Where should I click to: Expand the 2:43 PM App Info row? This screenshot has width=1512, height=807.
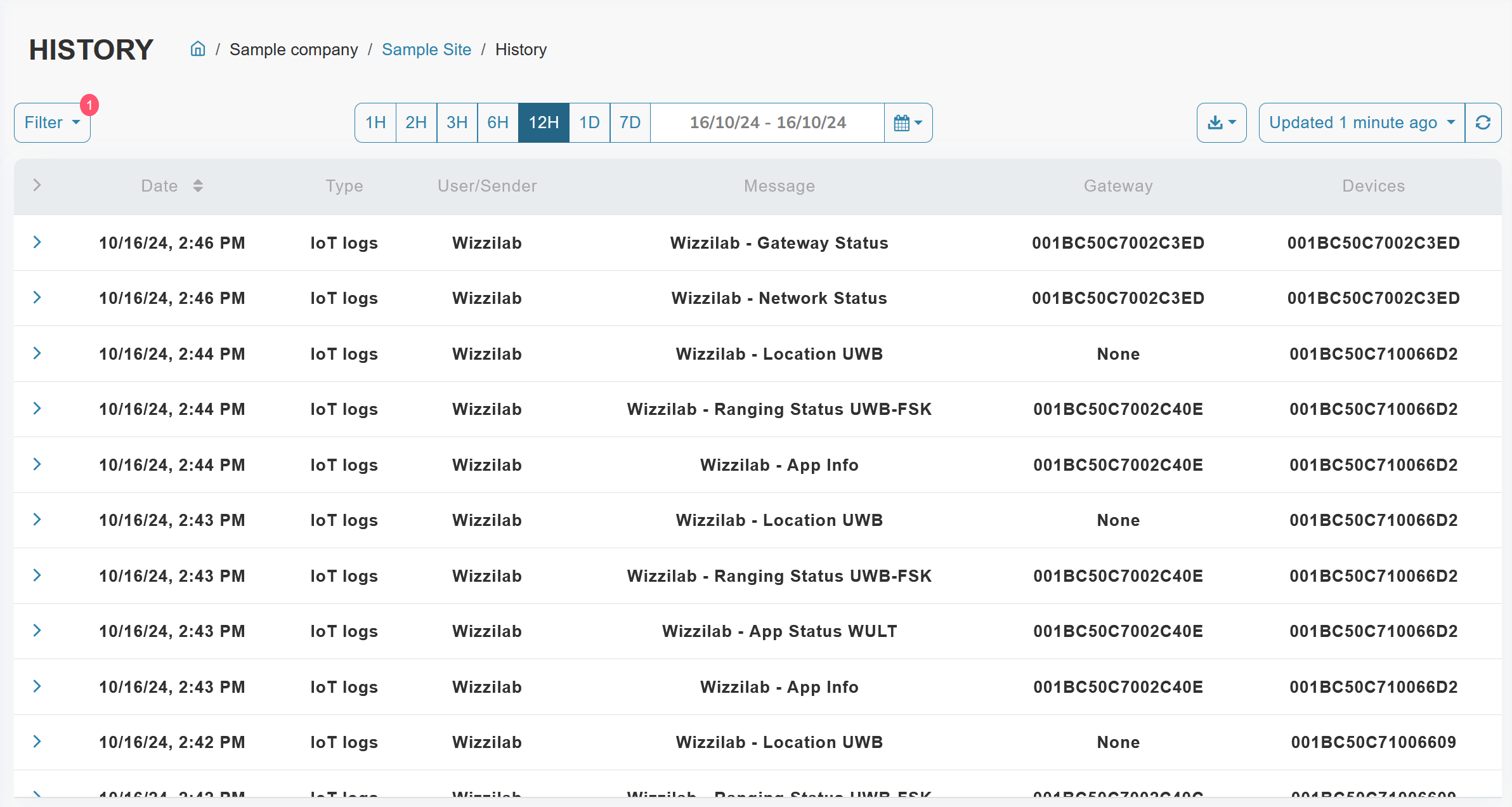coord(37,686)
